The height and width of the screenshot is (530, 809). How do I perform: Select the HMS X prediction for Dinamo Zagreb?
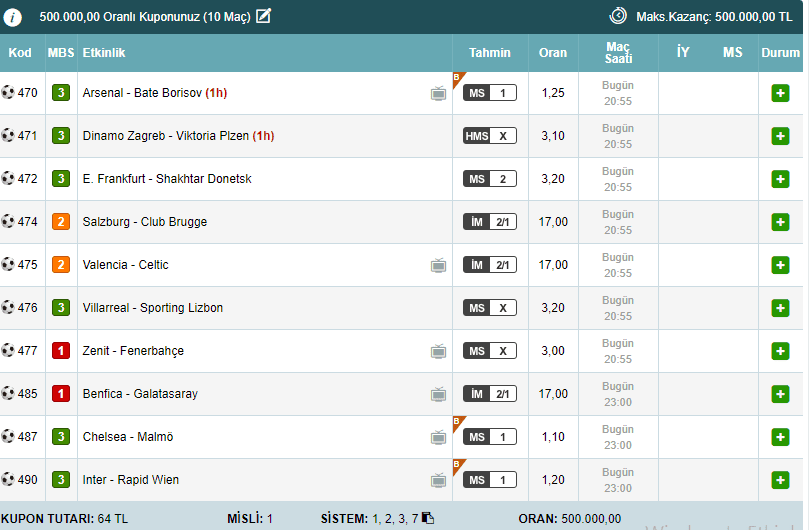[490, 136]
